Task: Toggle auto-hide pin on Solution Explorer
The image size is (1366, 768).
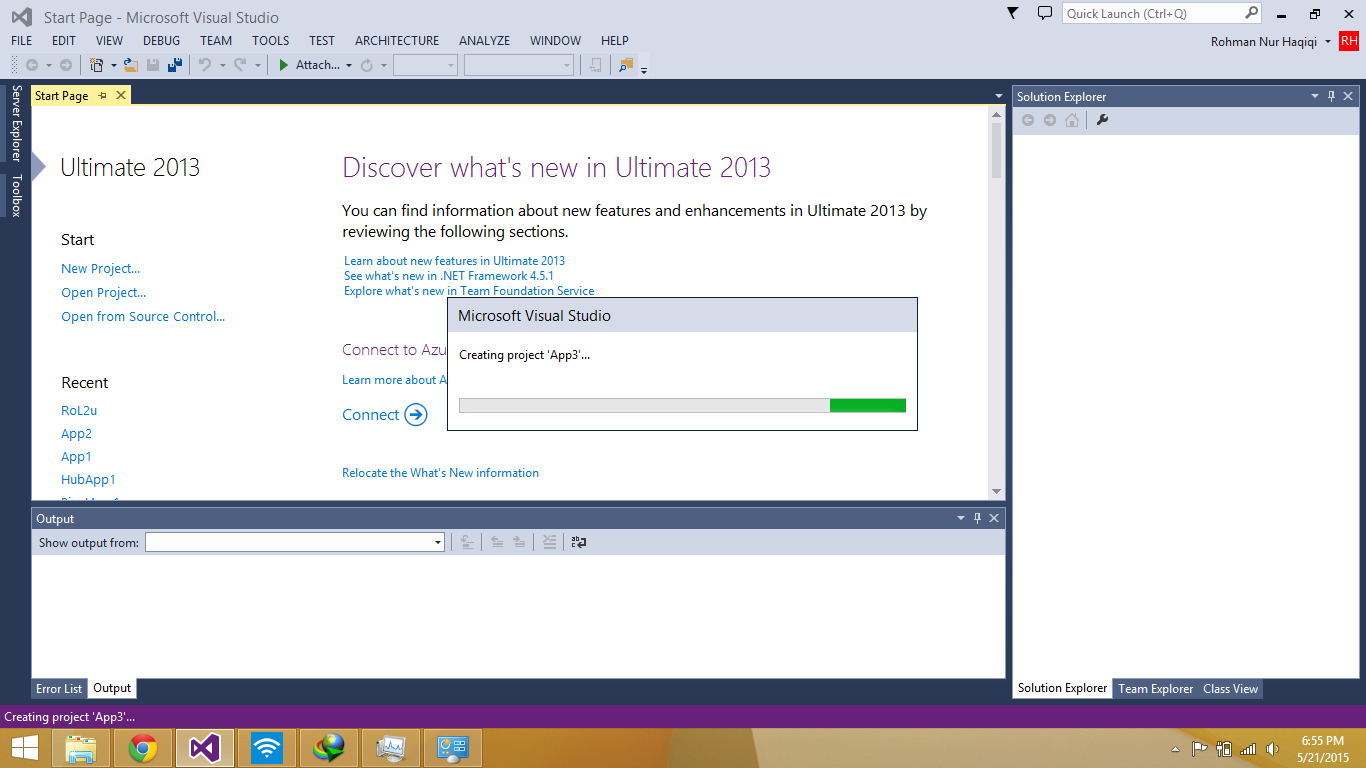Action: tap(1331, 96)
